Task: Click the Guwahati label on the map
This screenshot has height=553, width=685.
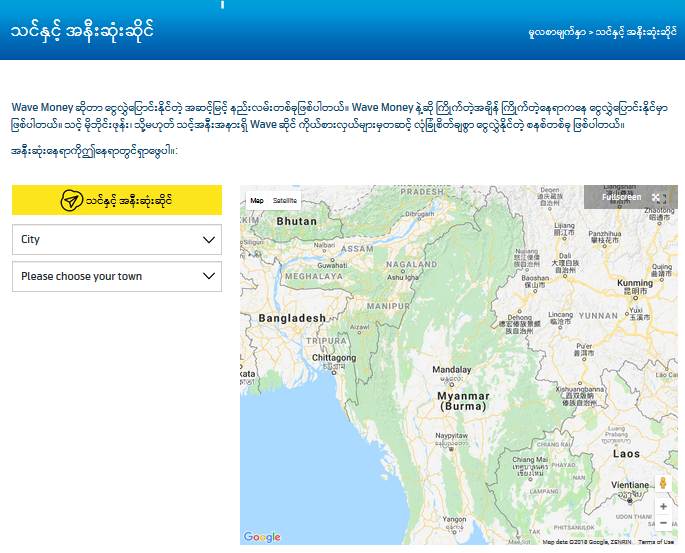Action: [x=332, y=265]
